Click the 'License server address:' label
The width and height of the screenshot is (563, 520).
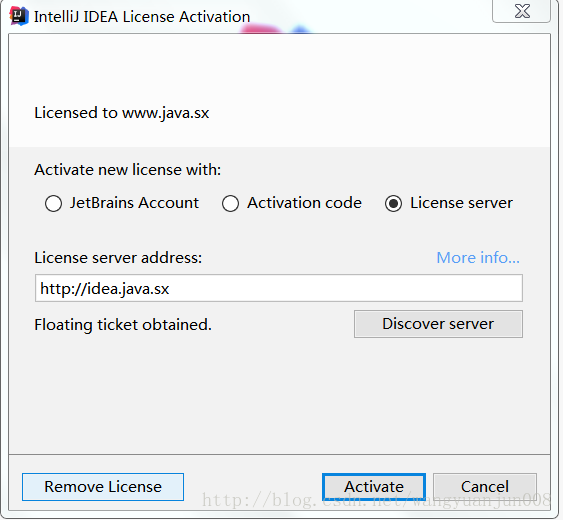[x=118, y=258]
